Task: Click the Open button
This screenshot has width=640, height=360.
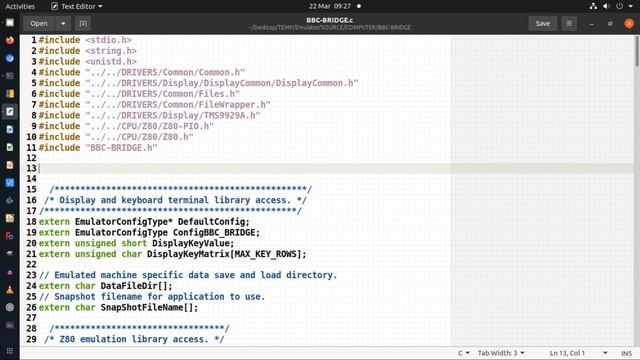Action: point(39,24)
